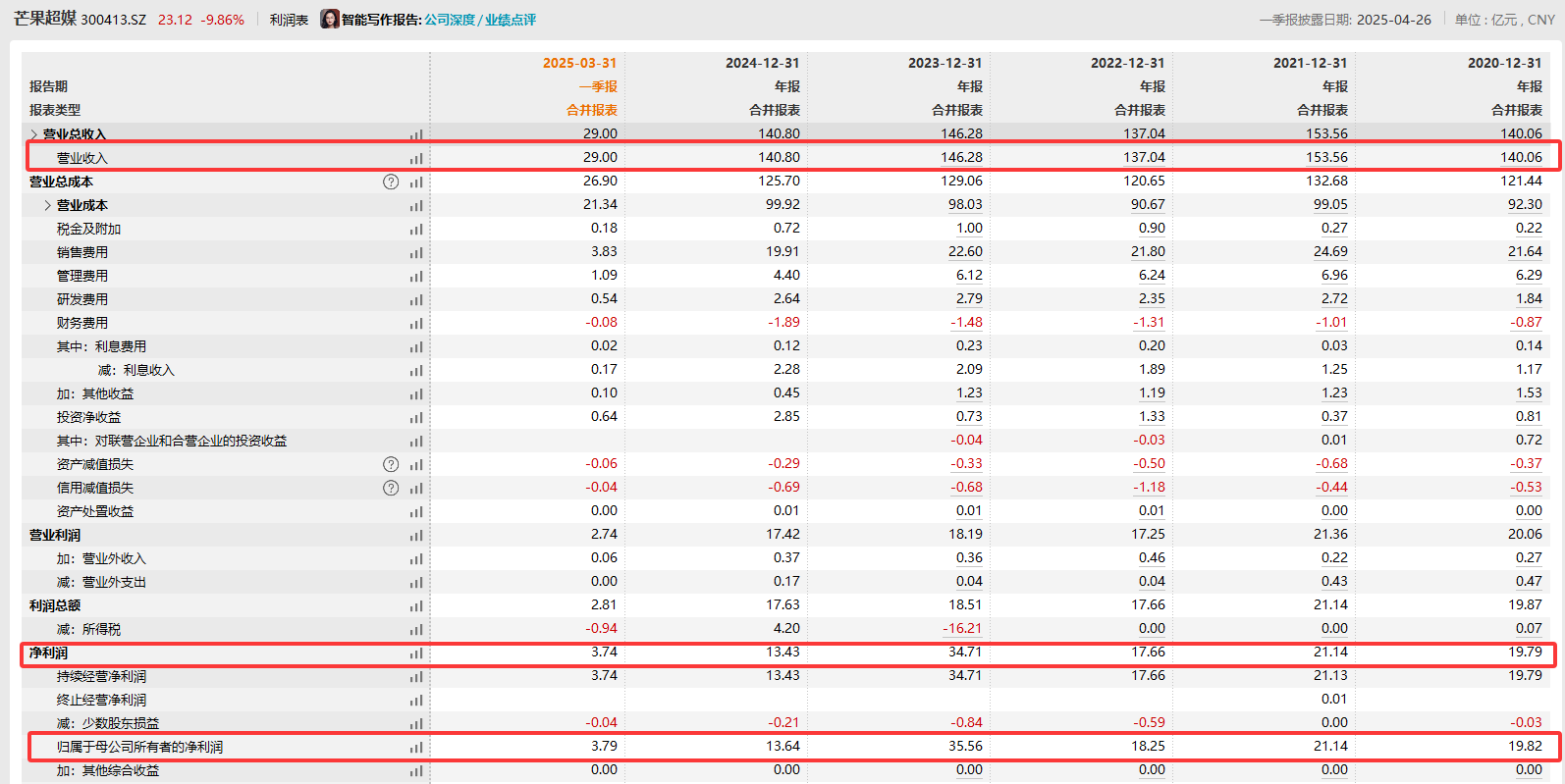Show trend chart for 净利润 row
Screen dimensions: 1565x784
pyautogui.click(x=416, y=653)
